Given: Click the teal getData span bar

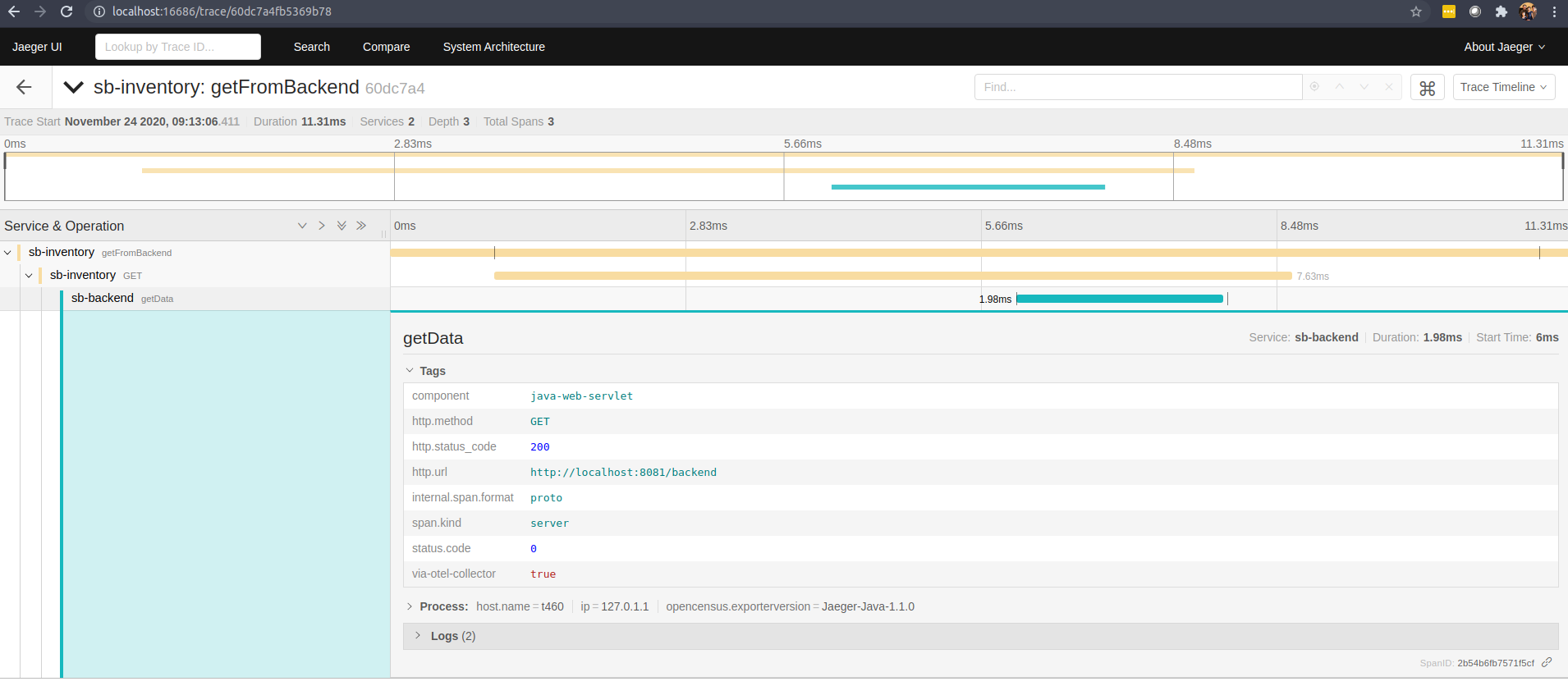Looking at the screenshot, I should [1120, 299].
